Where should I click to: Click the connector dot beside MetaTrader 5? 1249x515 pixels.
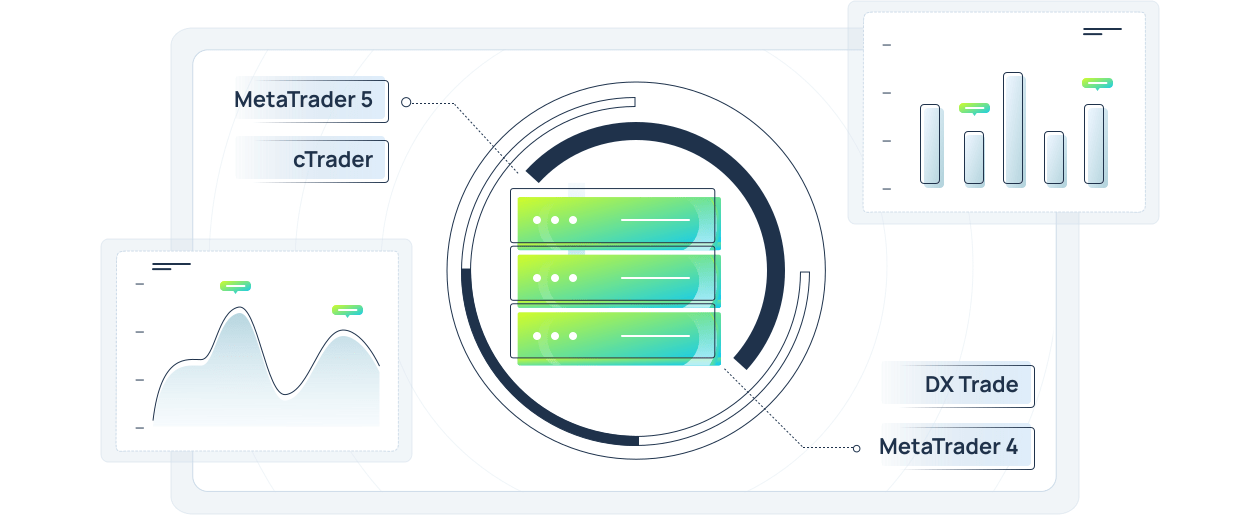click(x=405, y=102)
